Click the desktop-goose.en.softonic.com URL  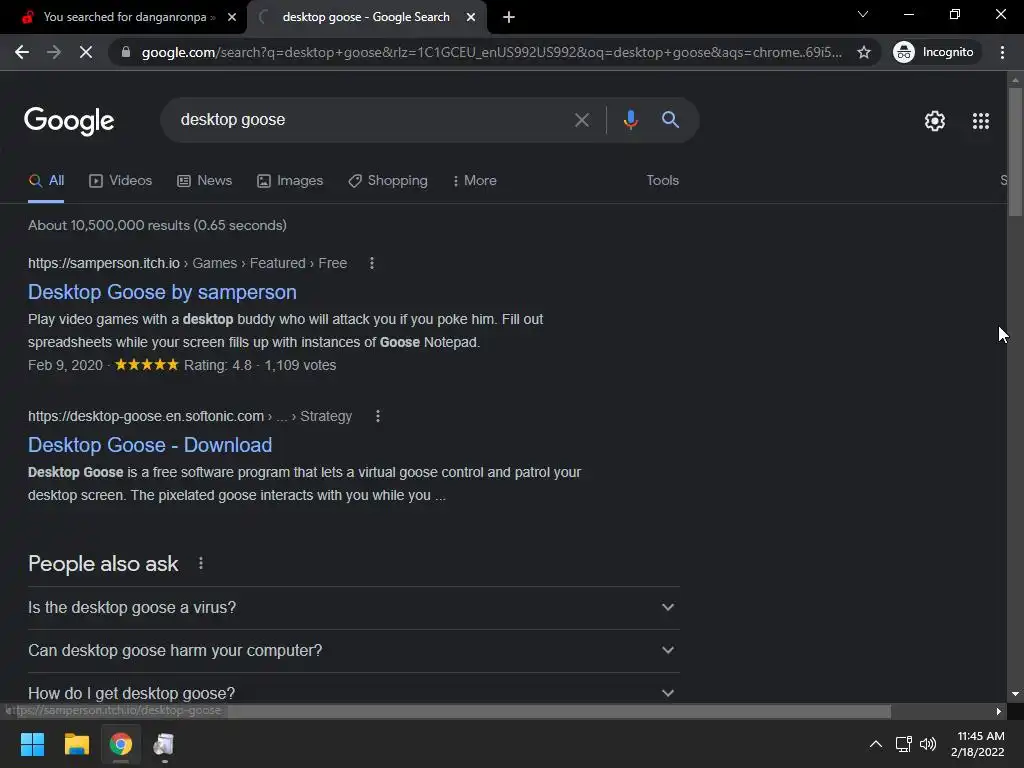tap(146, 416)
